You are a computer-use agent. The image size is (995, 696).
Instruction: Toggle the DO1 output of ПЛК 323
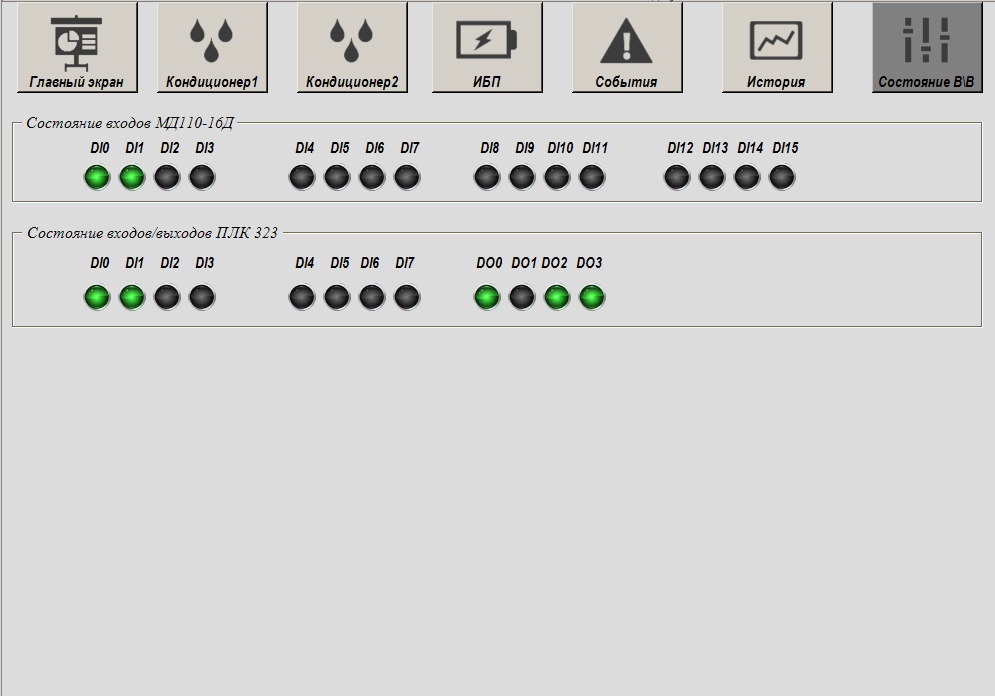(x=522, y=298)
